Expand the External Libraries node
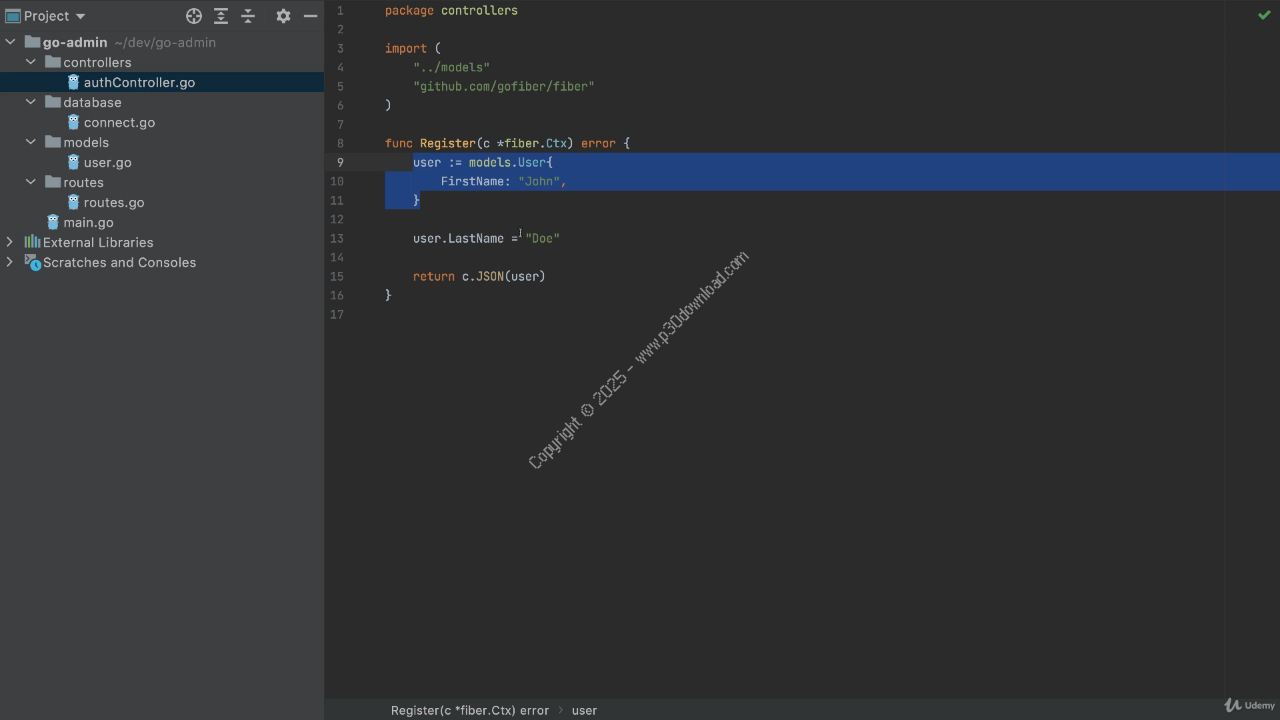1280x720 pixels. click(x=10, y=242)
